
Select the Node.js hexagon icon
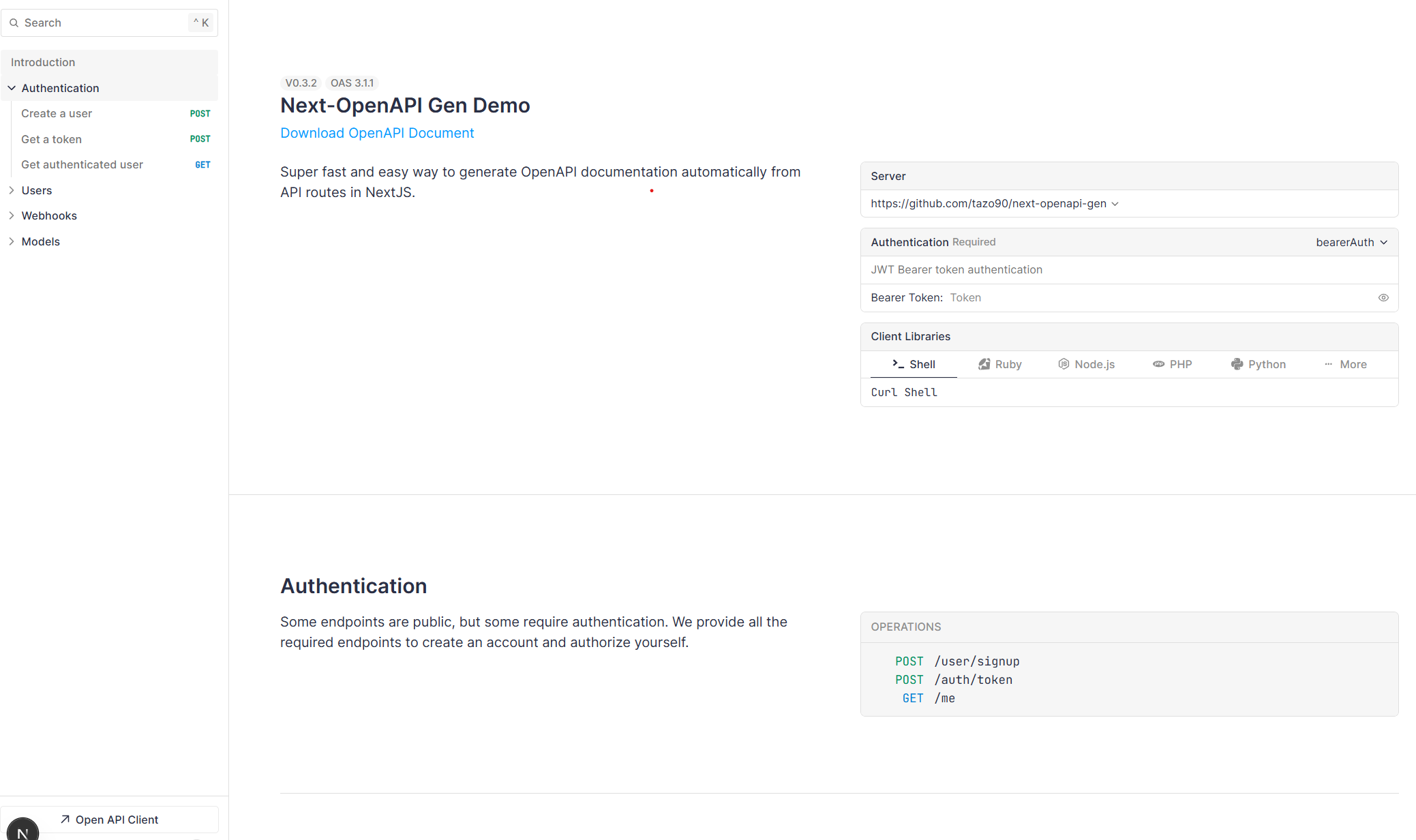1063,364
